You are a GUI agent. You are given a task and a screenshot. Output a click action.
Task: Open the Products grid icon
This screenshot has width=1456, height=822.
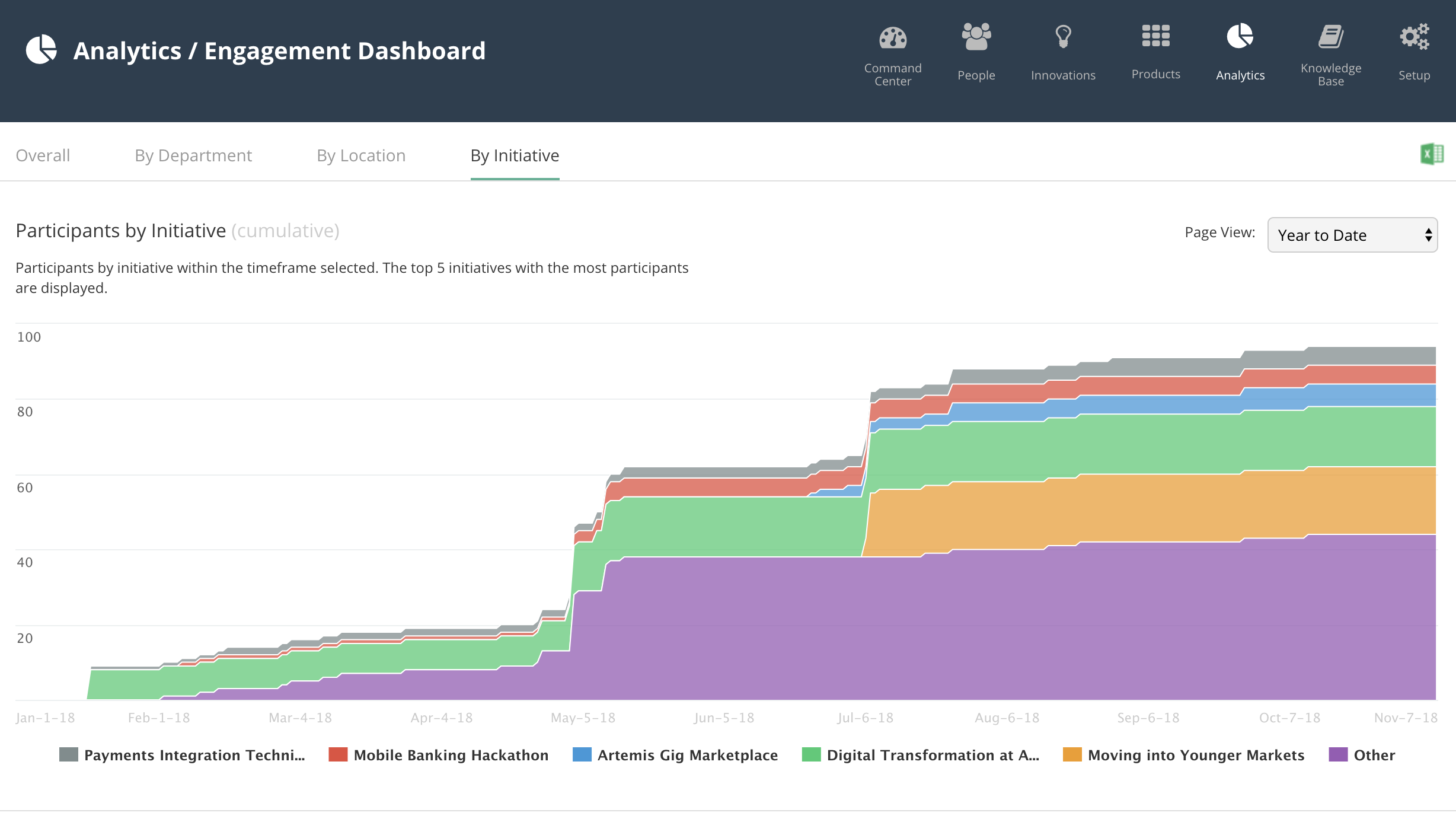pos(1155,36)
